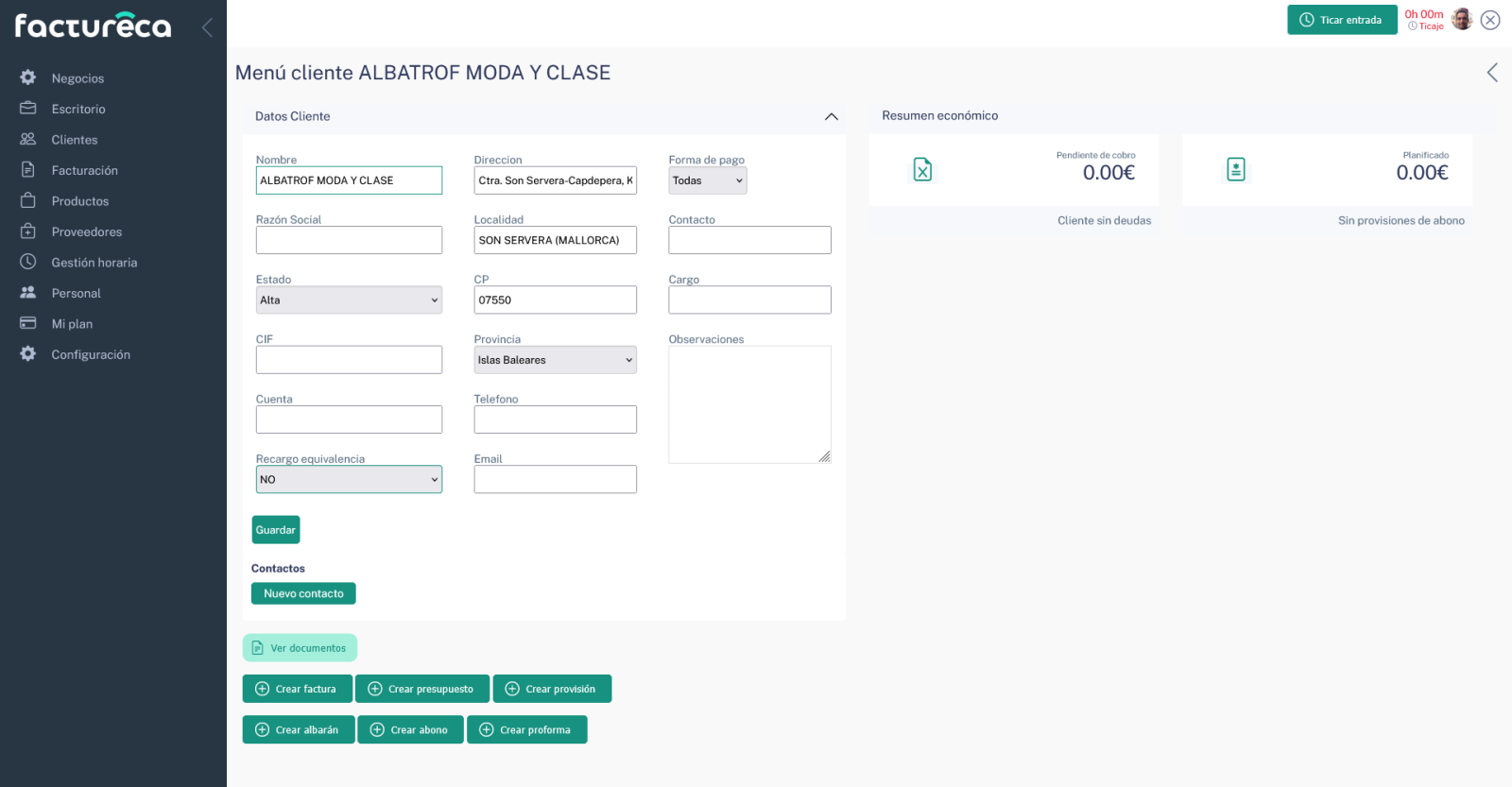Click the user avatar in top bar

1461,20
